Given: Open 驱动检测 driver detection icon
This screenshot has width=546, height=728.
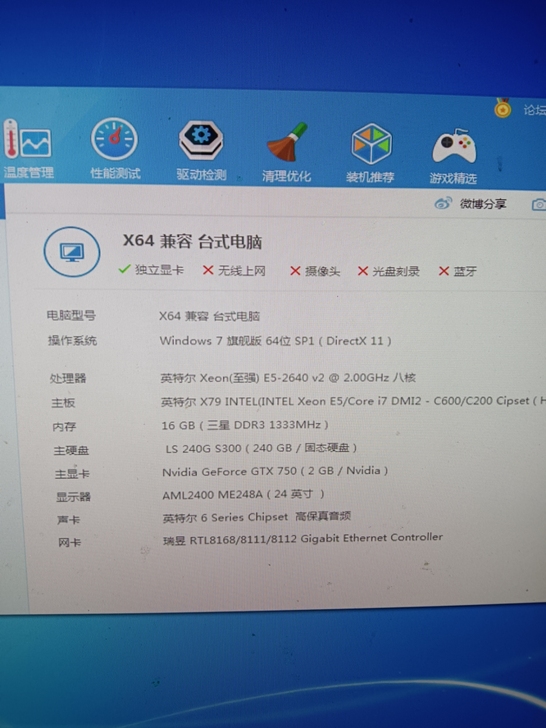Looking at the screenshot, I should [x=201, y=151].
